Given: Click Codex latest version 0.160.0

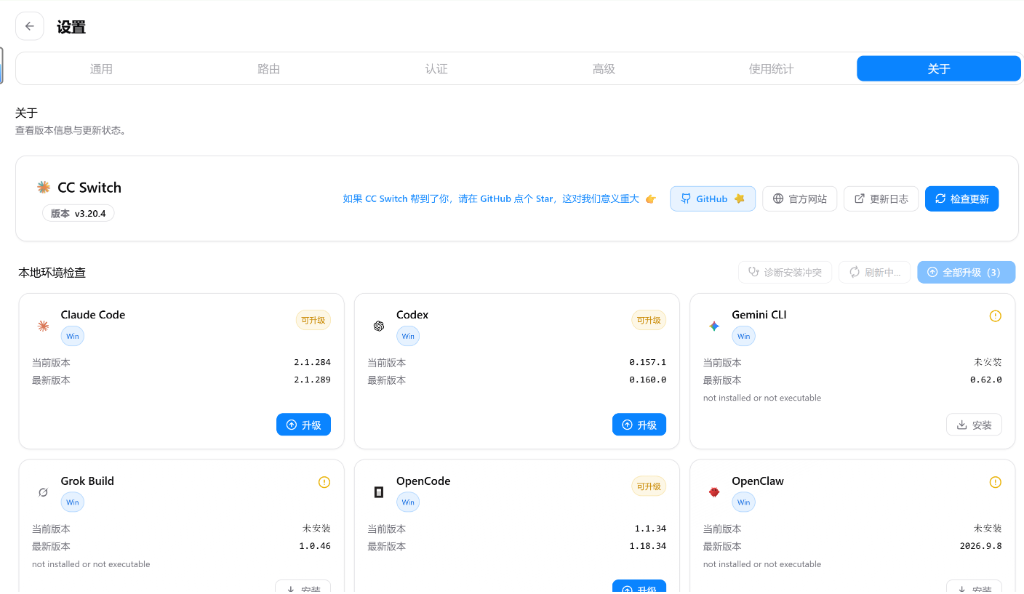Looking at the screenshot, I should 648,380.
